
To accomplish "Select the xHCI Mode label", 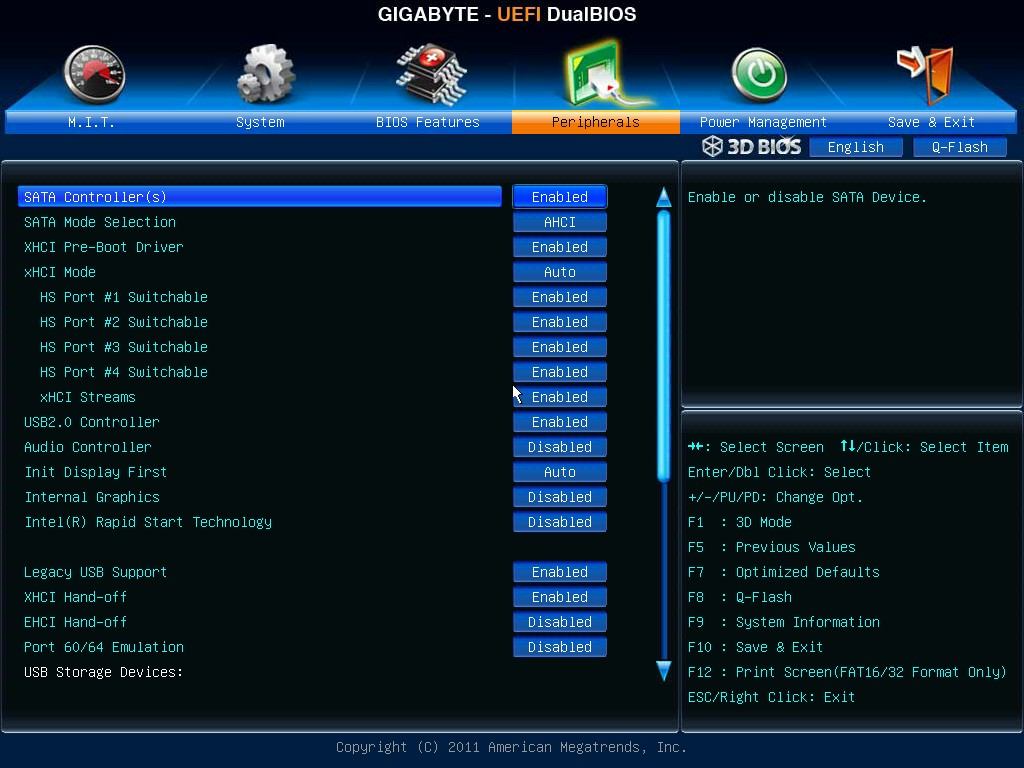I will point(60,272).
